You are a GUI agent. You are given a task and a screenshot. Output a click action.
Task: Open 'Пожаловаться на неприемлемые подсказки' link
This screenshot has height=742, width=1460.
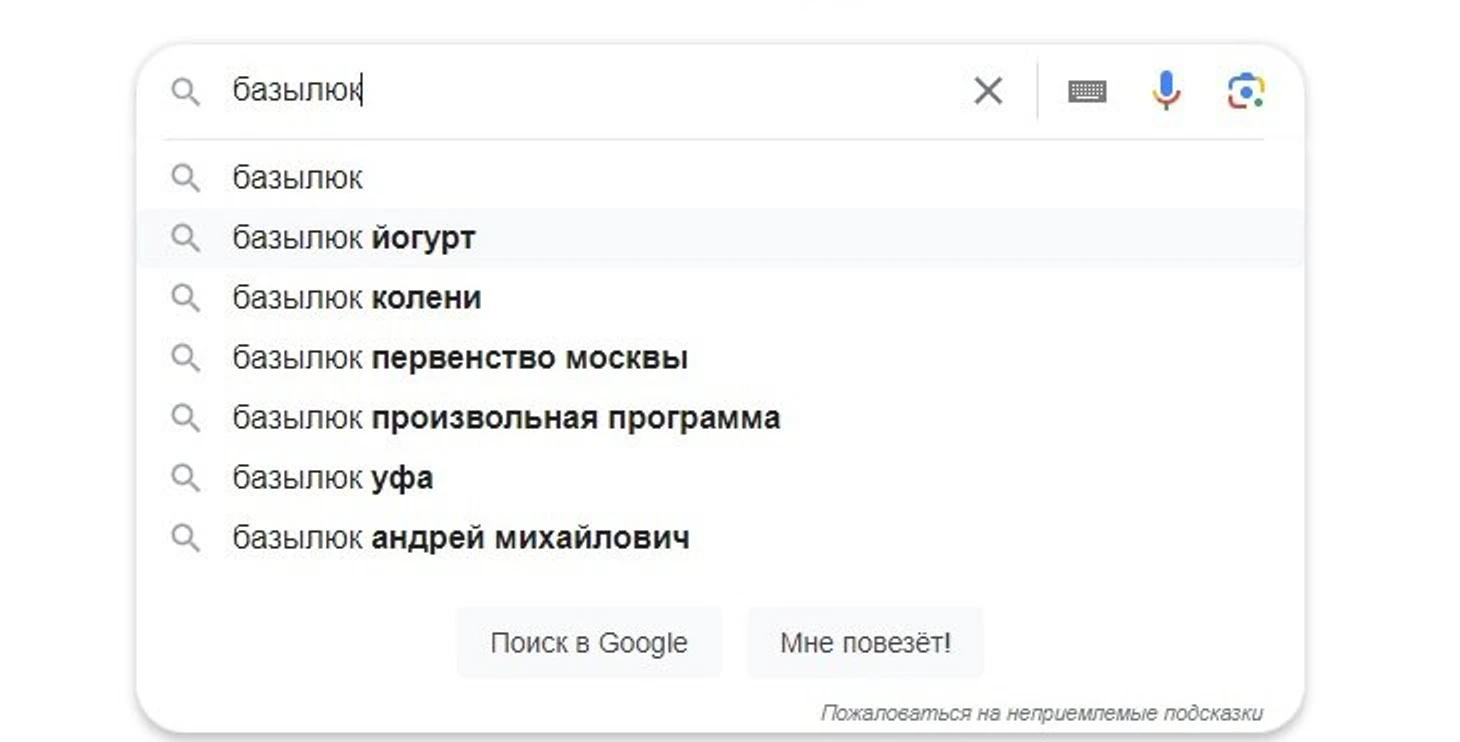(x=1041, y=713)
